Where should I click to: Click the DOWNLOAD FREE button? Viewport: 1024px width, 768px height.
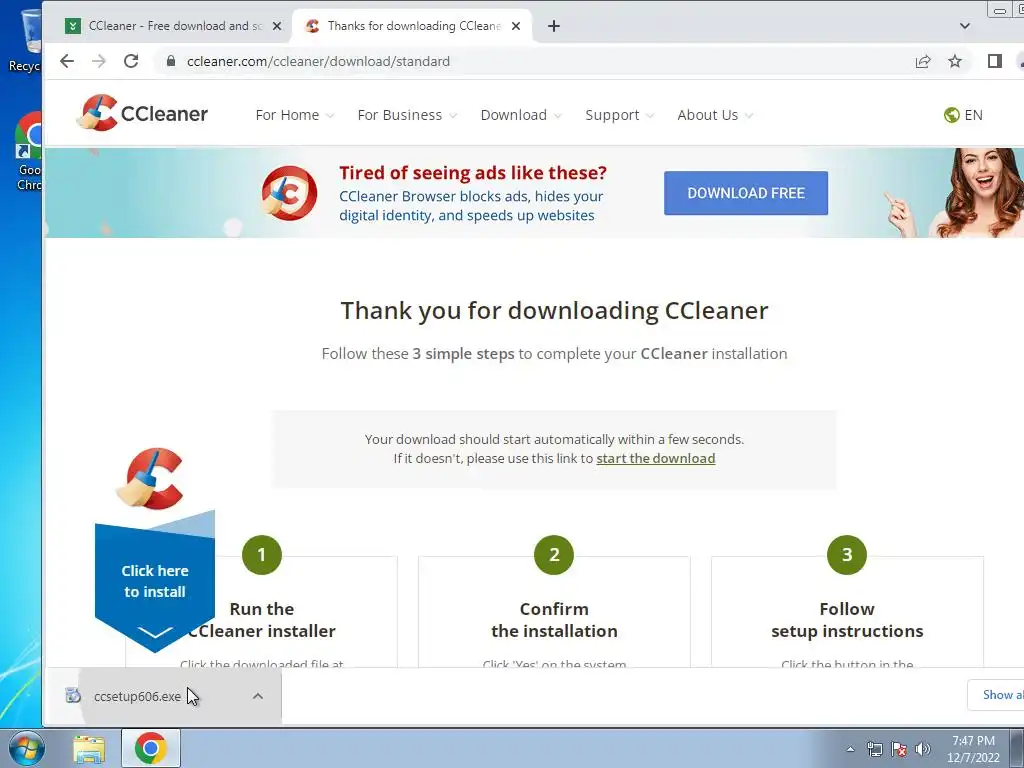pos(746,193)
